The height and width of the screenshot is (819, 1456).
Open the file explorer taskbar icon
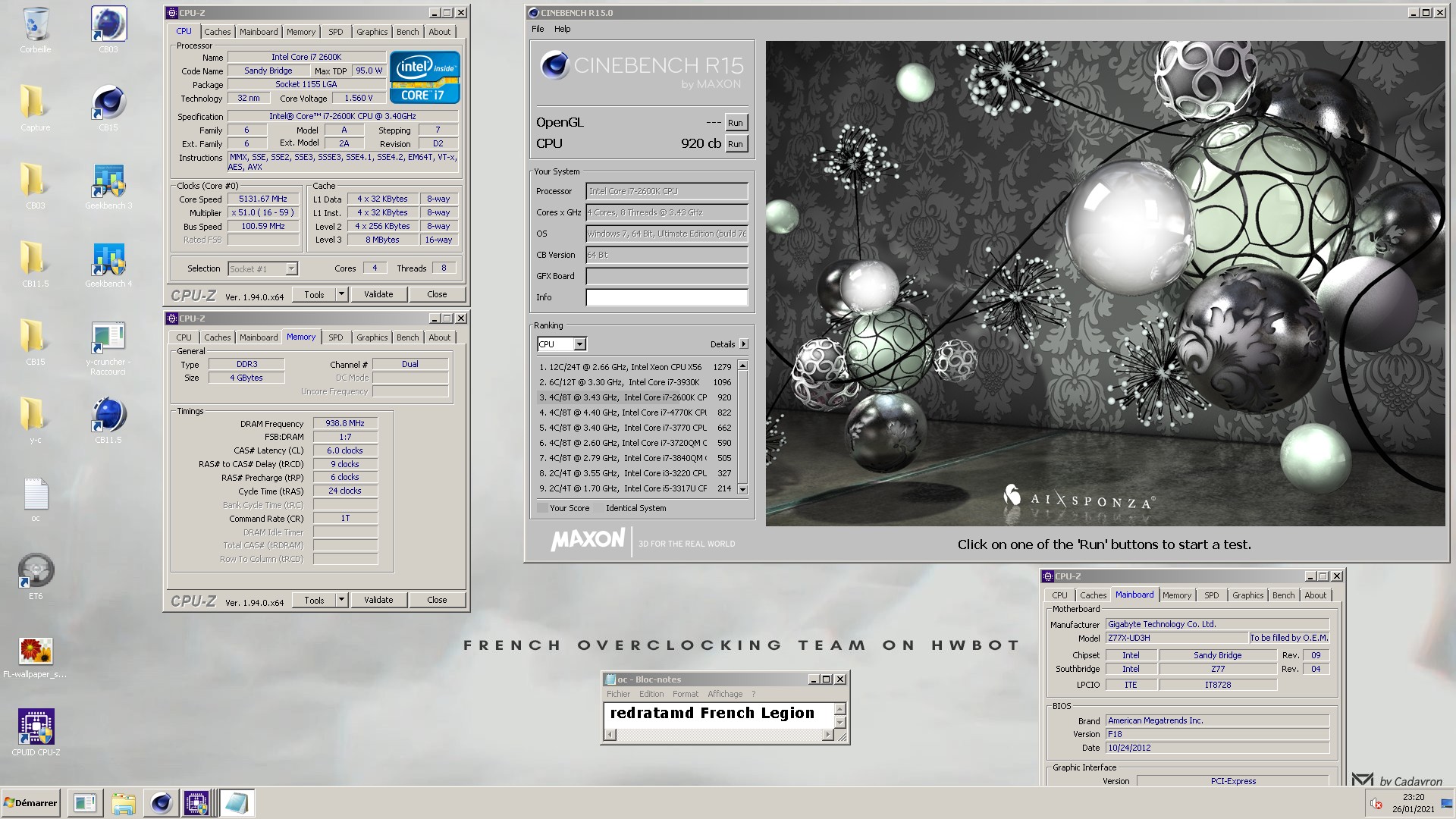[123, 803]
